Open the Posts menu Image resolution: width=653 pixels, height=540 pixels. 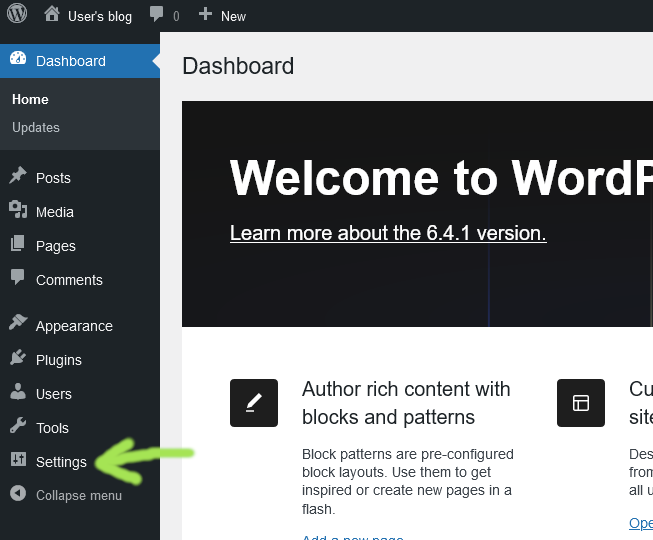click(x=53, y=178)
